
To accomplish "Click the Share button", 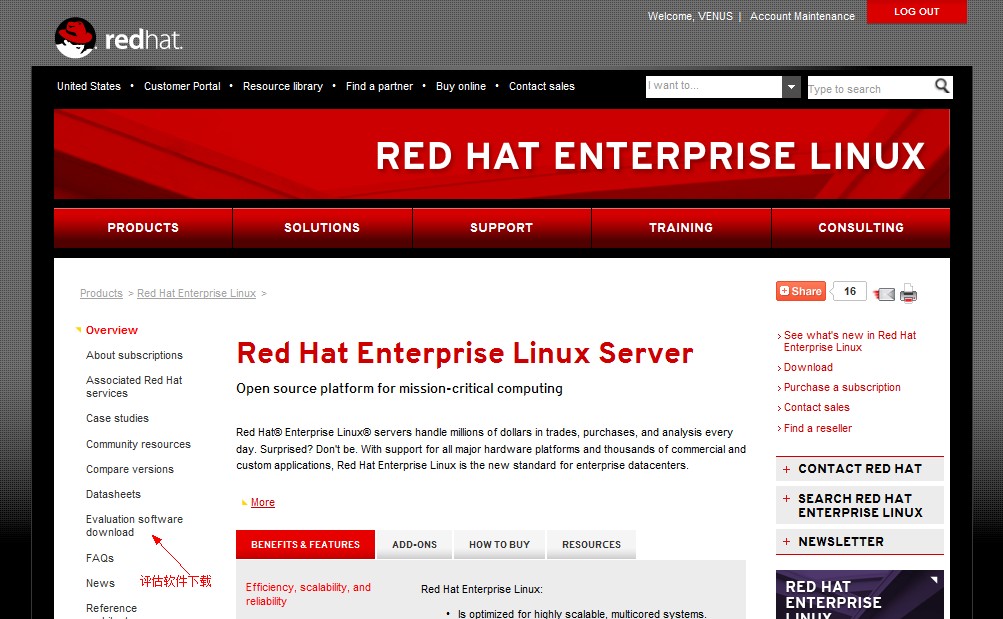I will pos(801,291).
